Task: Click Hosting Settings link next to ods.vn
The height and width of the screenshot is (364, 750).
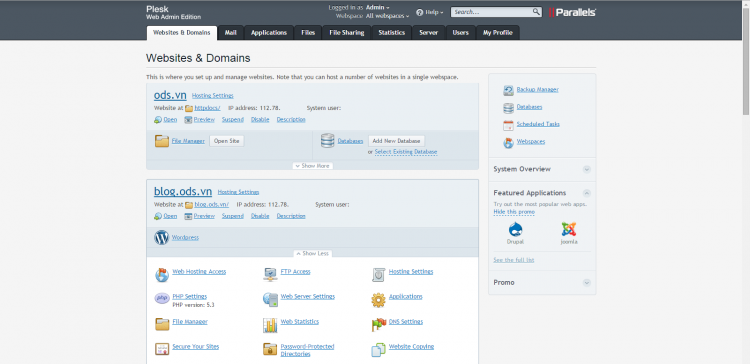Action: (x=213, y=96)
